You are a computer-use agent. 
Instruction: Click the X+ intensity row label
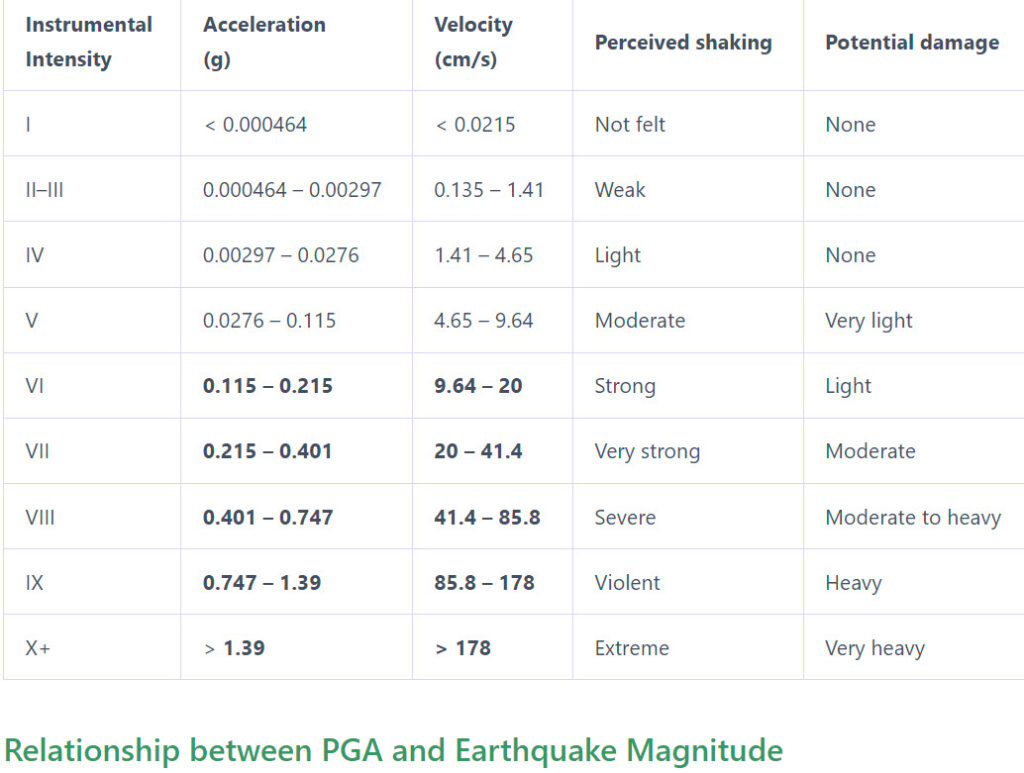click(x=38, y=648)
